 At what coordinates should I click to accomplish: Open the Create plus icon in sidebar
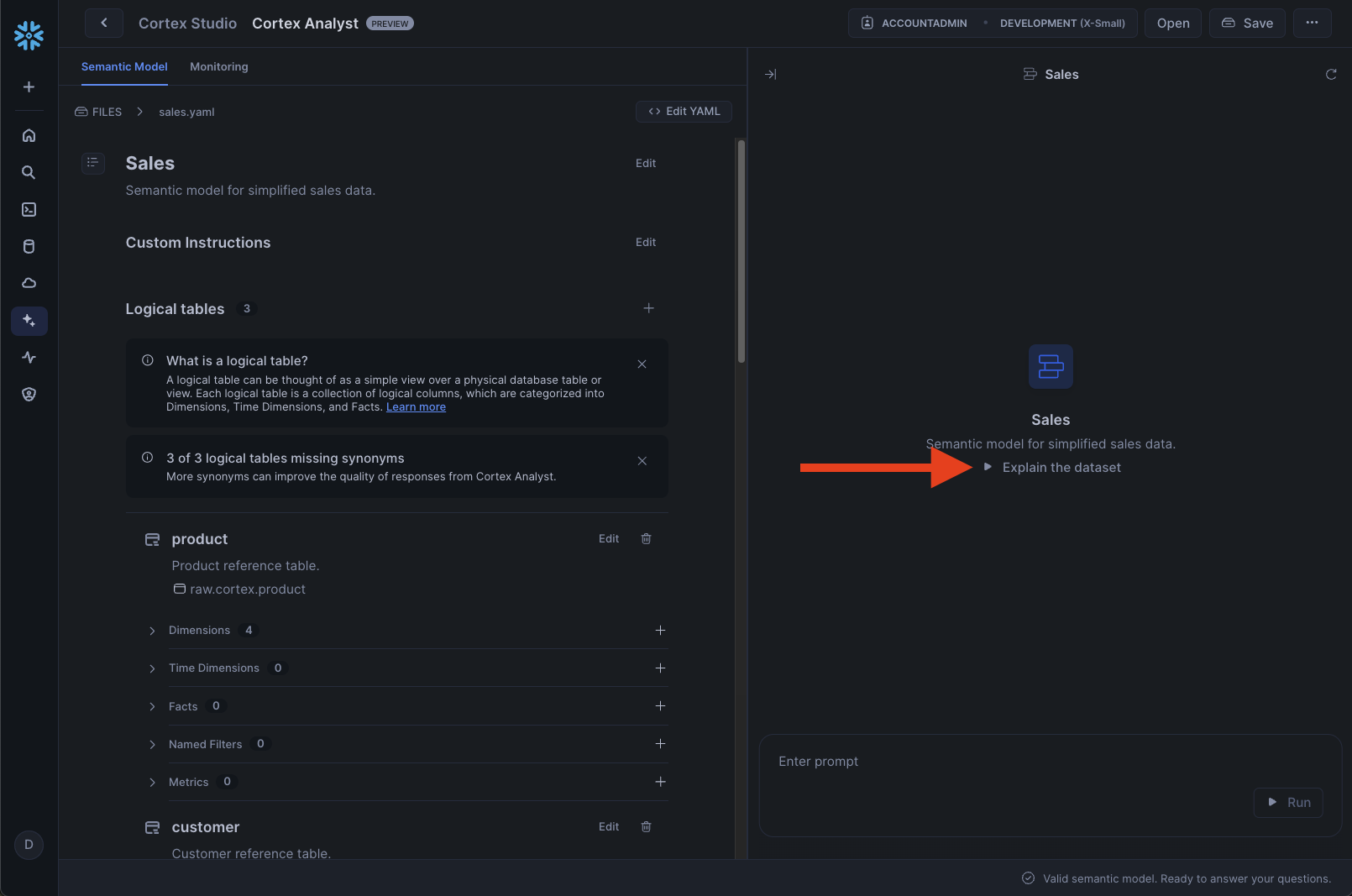[x=29, y=86]
